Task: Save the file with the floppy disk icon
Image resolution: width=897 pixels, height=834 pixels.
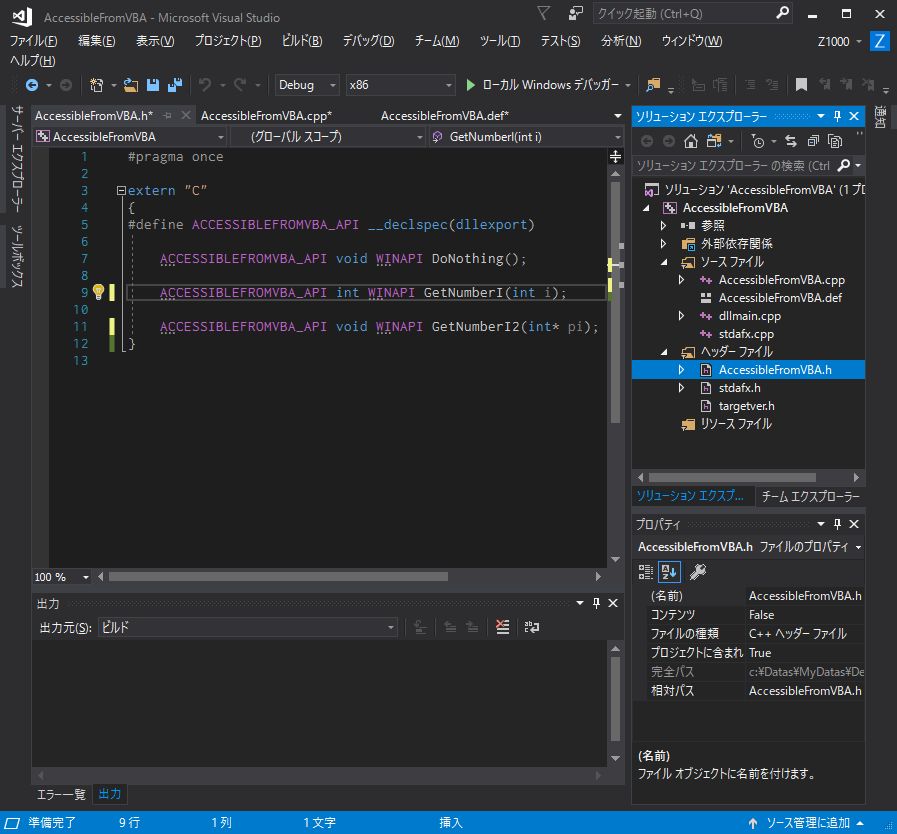Action: [x=153, y=85]
